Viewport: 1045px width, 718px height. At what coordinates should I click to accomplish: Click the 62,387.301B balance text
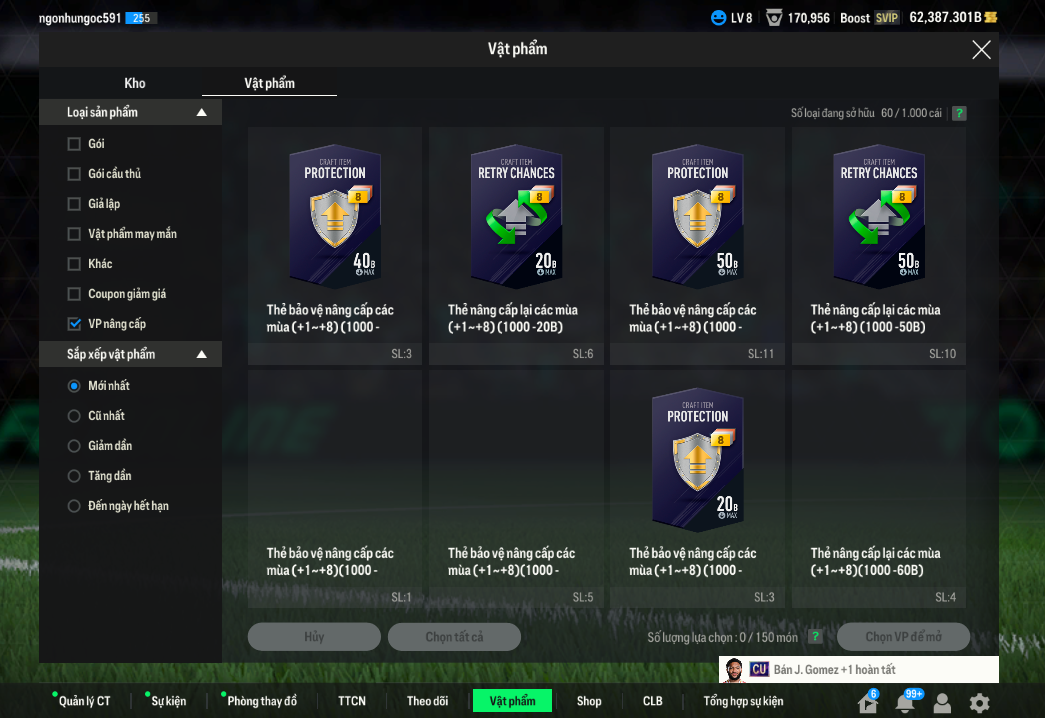point(945,17)
